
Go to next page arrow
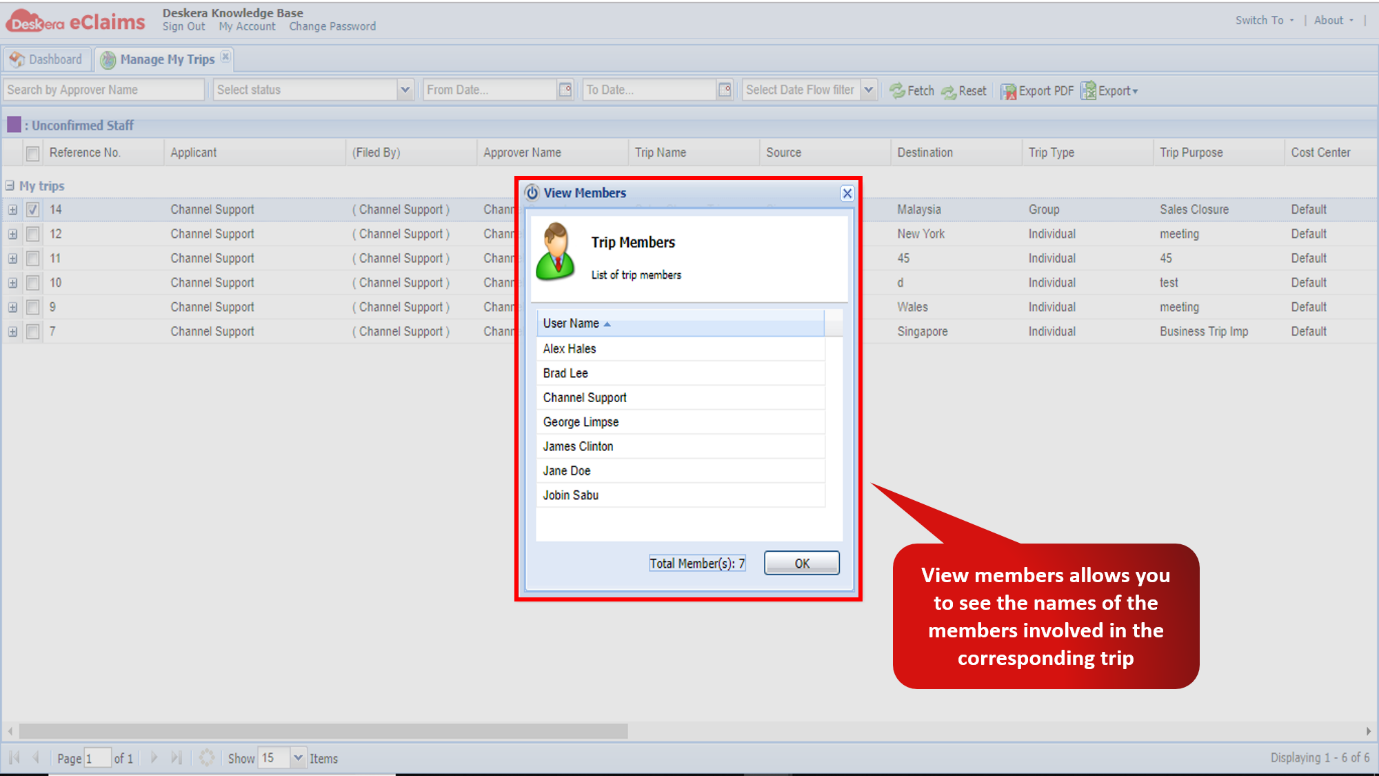[x=154, y=758]
